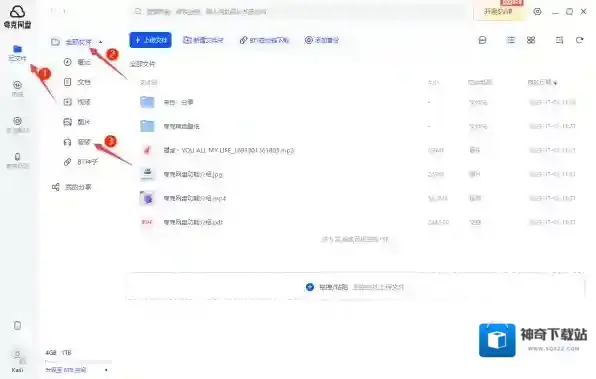Click the mp3 music file icon
The image size is (596, 379).
(x=147, y=150)
